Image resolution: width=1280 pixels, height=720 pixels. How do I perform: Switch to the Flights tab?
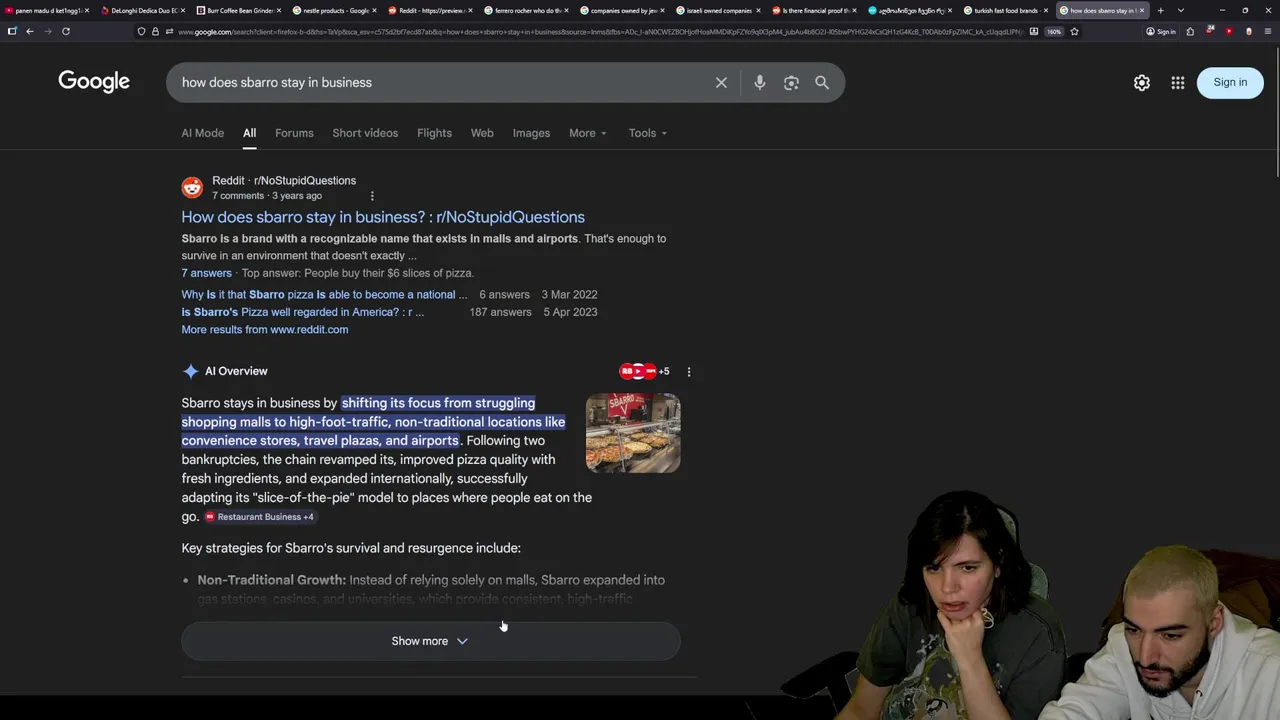pos(434,133)
